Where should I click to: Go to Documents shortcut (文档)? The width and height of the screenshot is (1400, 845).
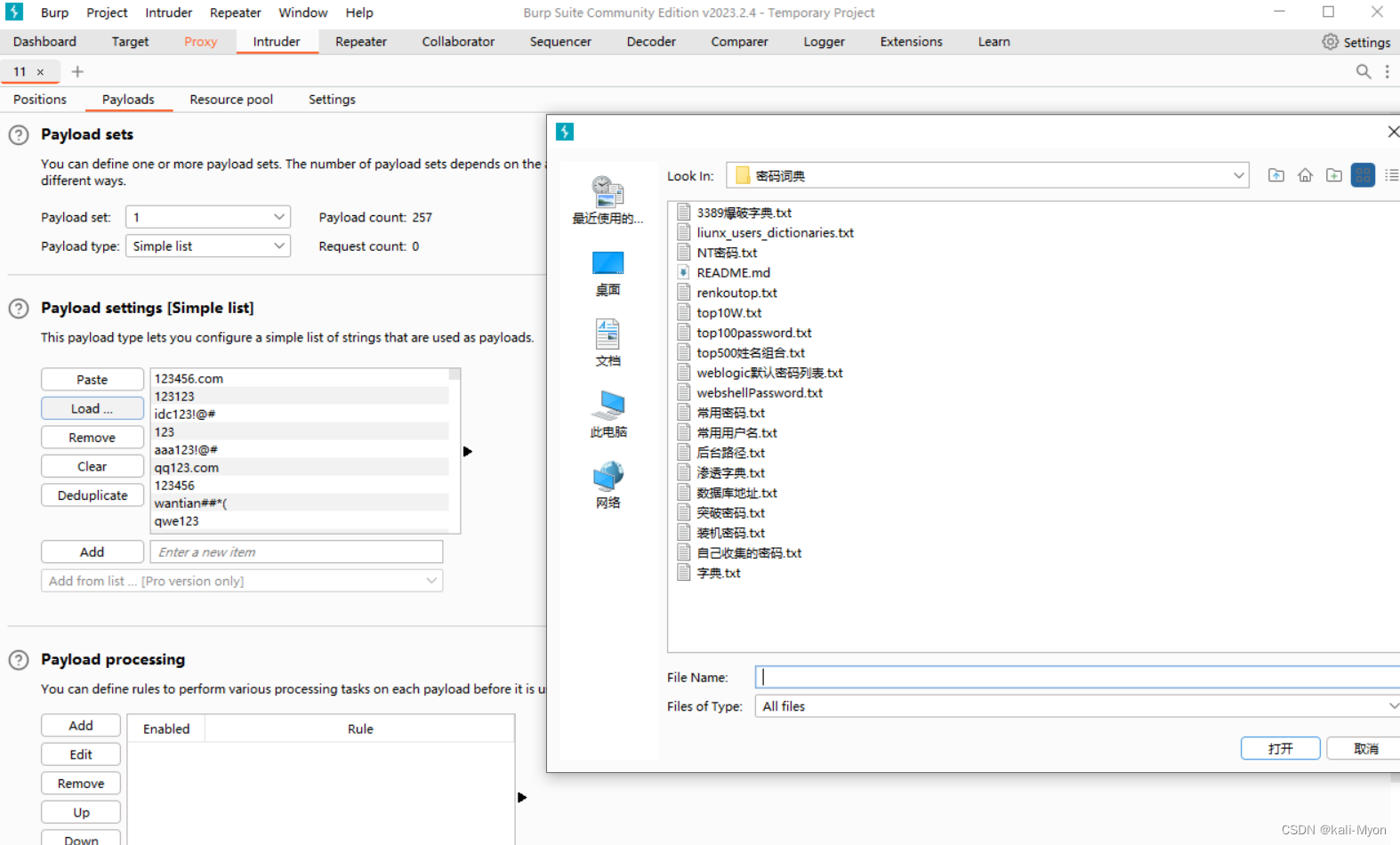click(607, 342)
